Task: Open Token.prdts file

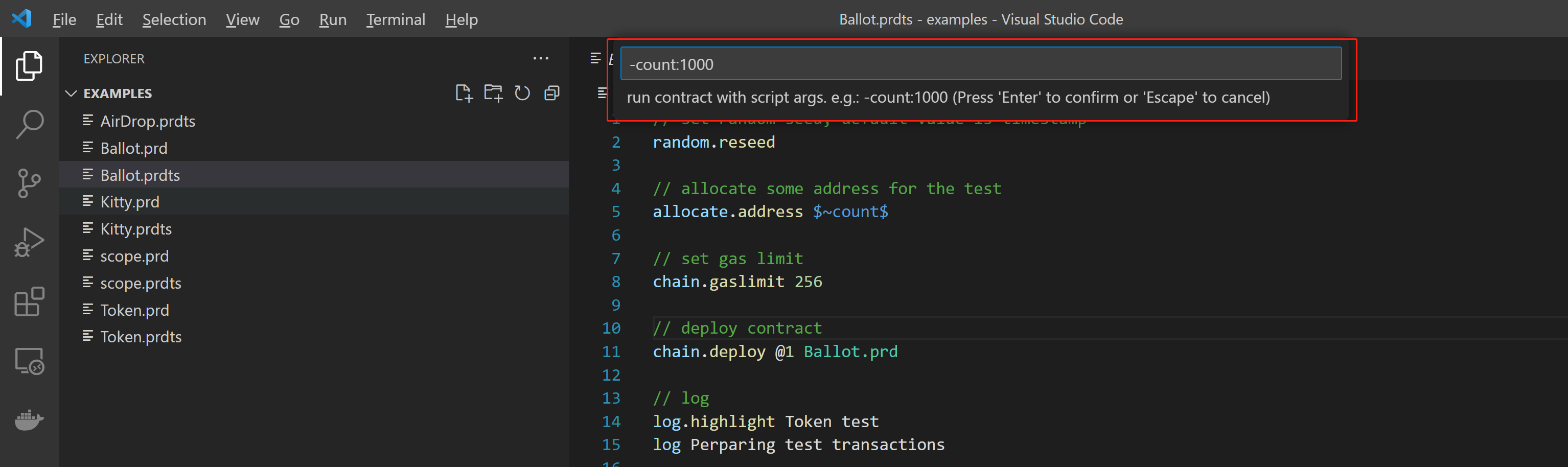Action: pyautogui.click(x=313, y=337)
